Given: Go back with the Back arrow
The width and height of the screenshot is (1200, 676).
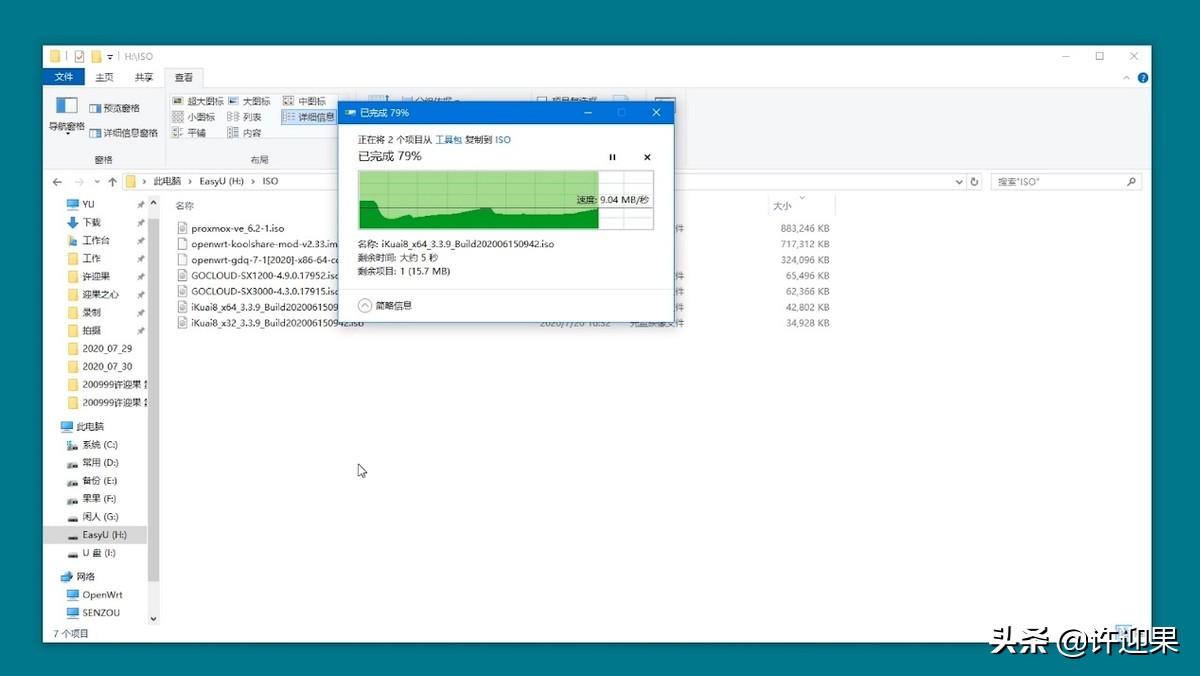Looking at the screenshot, I should pos(58,182).
